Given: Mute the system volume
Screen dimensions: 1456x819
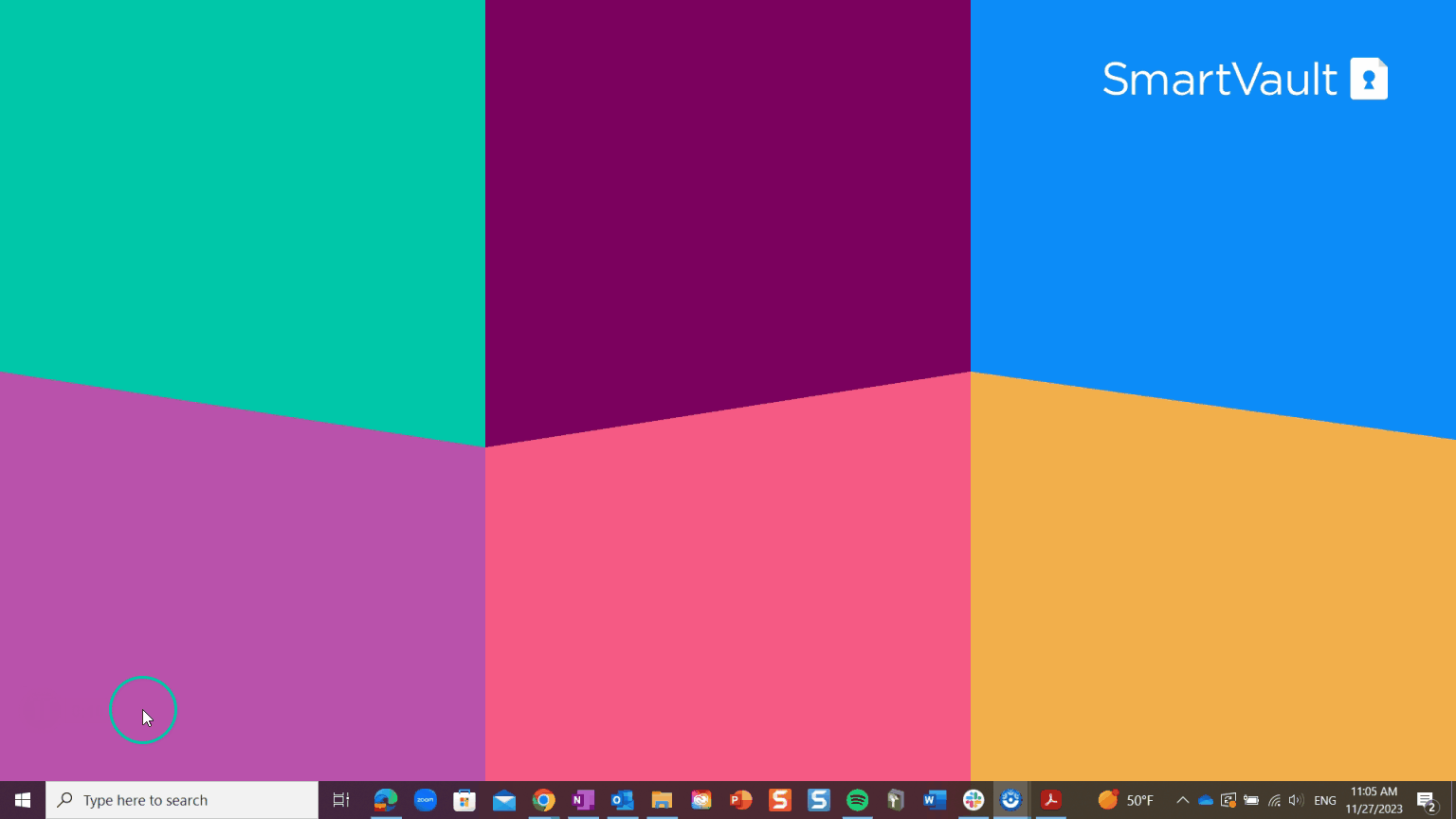Looking at the screenshot, I should click(x=1296, y=800).
